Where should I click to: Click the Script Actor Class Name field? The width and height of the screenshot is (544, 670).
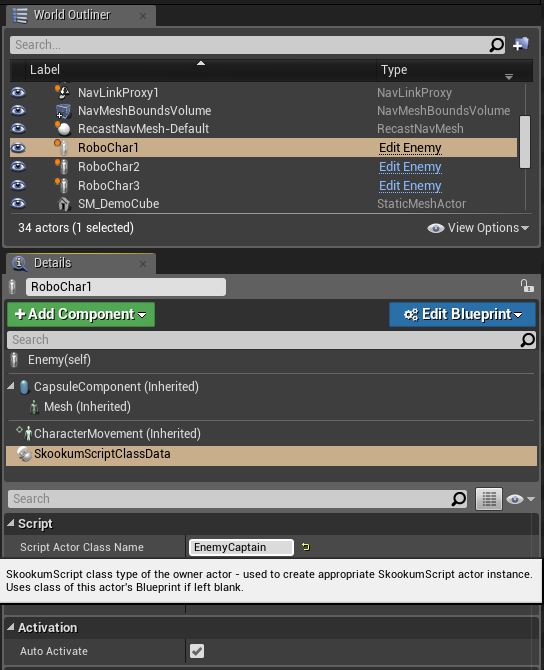241,547
